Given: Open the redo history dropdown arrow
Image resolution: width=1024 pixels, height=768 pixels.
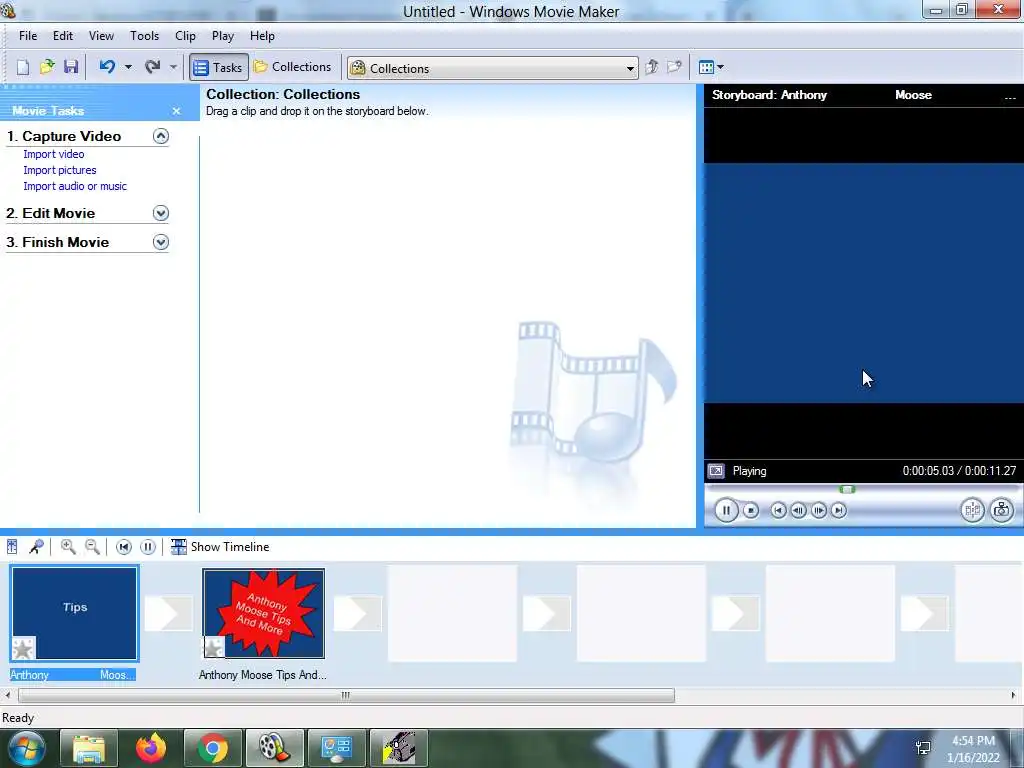Looking at the screenshot, I should click(x=173, y=67).
